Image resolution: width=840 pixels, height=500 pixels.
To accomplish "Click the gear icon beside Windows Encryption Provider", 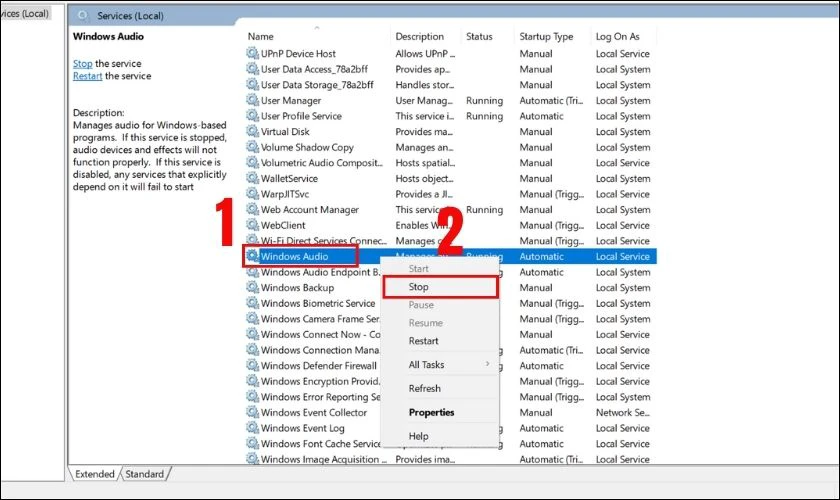I will click(x=252, y=380).
